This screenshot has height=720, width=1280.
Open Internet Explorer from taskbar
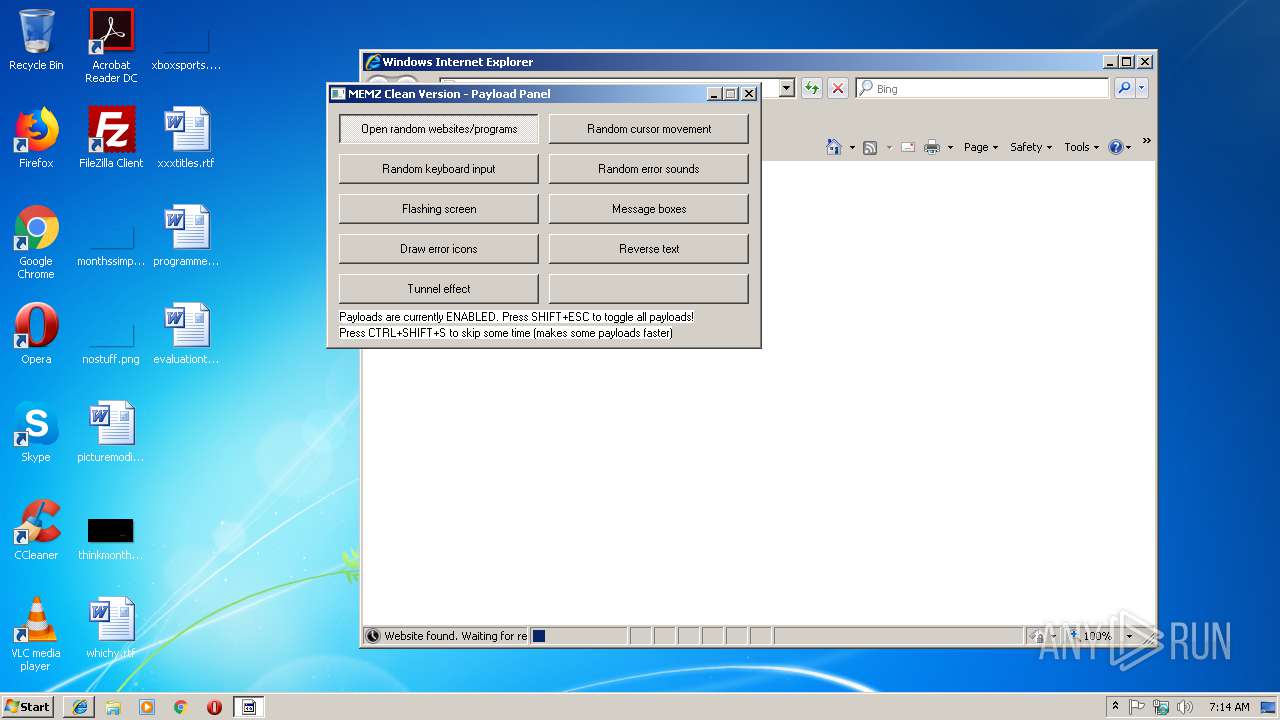[x=80, y=707]
